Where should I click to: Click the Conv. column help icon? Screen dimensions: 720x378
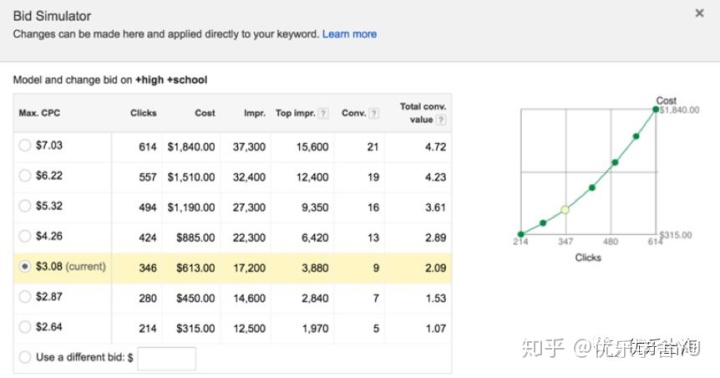(374, 113)
